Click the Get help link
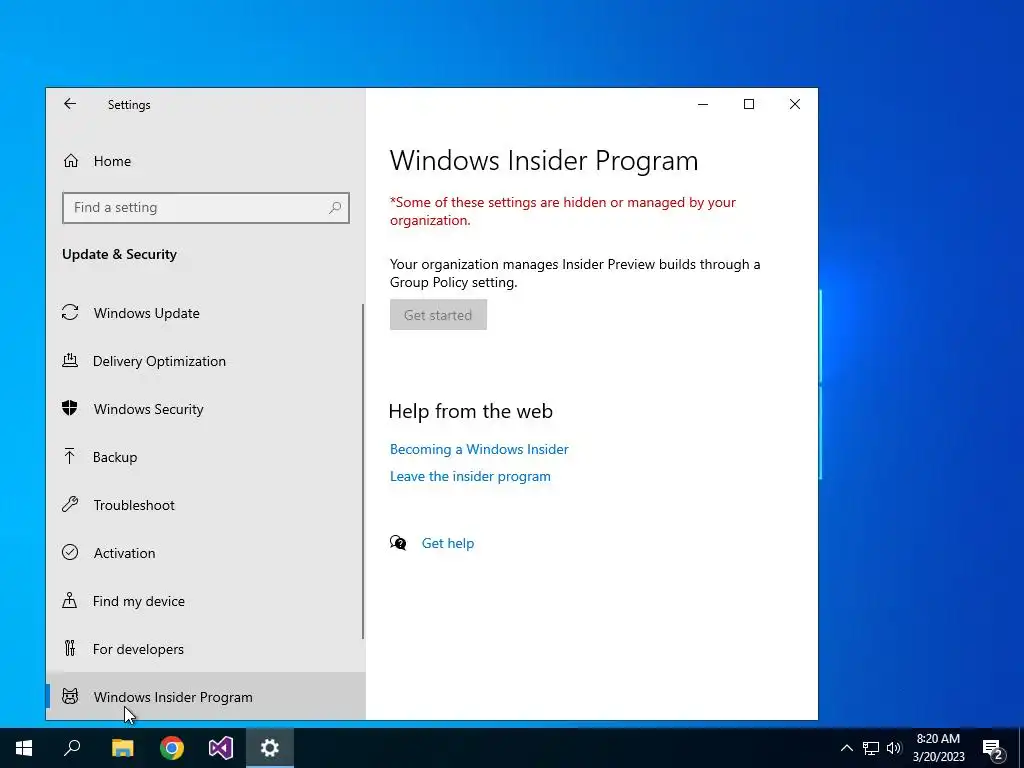Viewport: 1024px width, 768px height. coord(447,543)
